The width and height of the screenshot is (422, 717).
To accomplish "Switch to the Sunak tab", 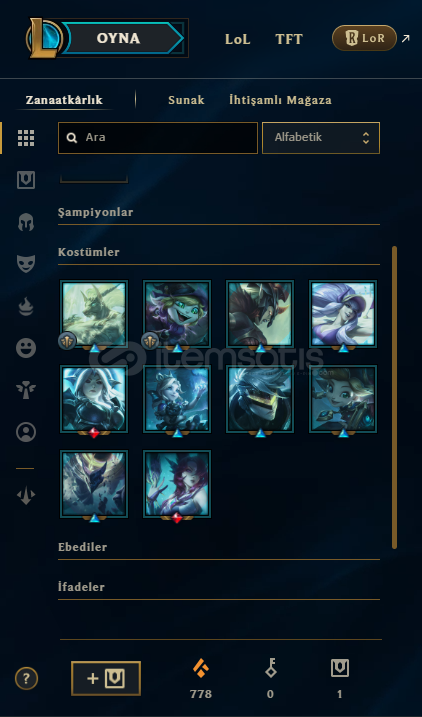I will 186,100.
